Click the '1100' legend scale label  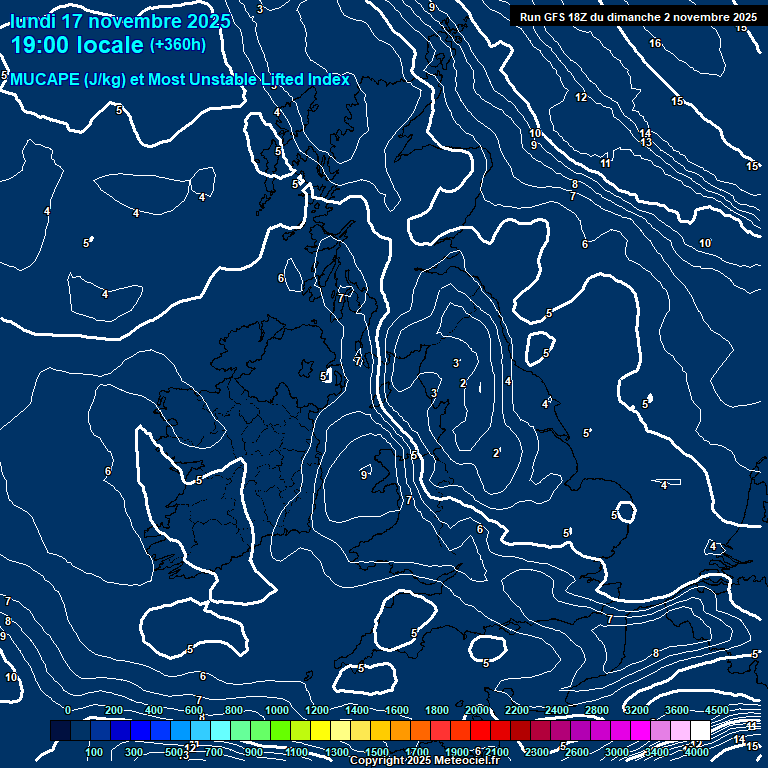[x=297, y=752]
